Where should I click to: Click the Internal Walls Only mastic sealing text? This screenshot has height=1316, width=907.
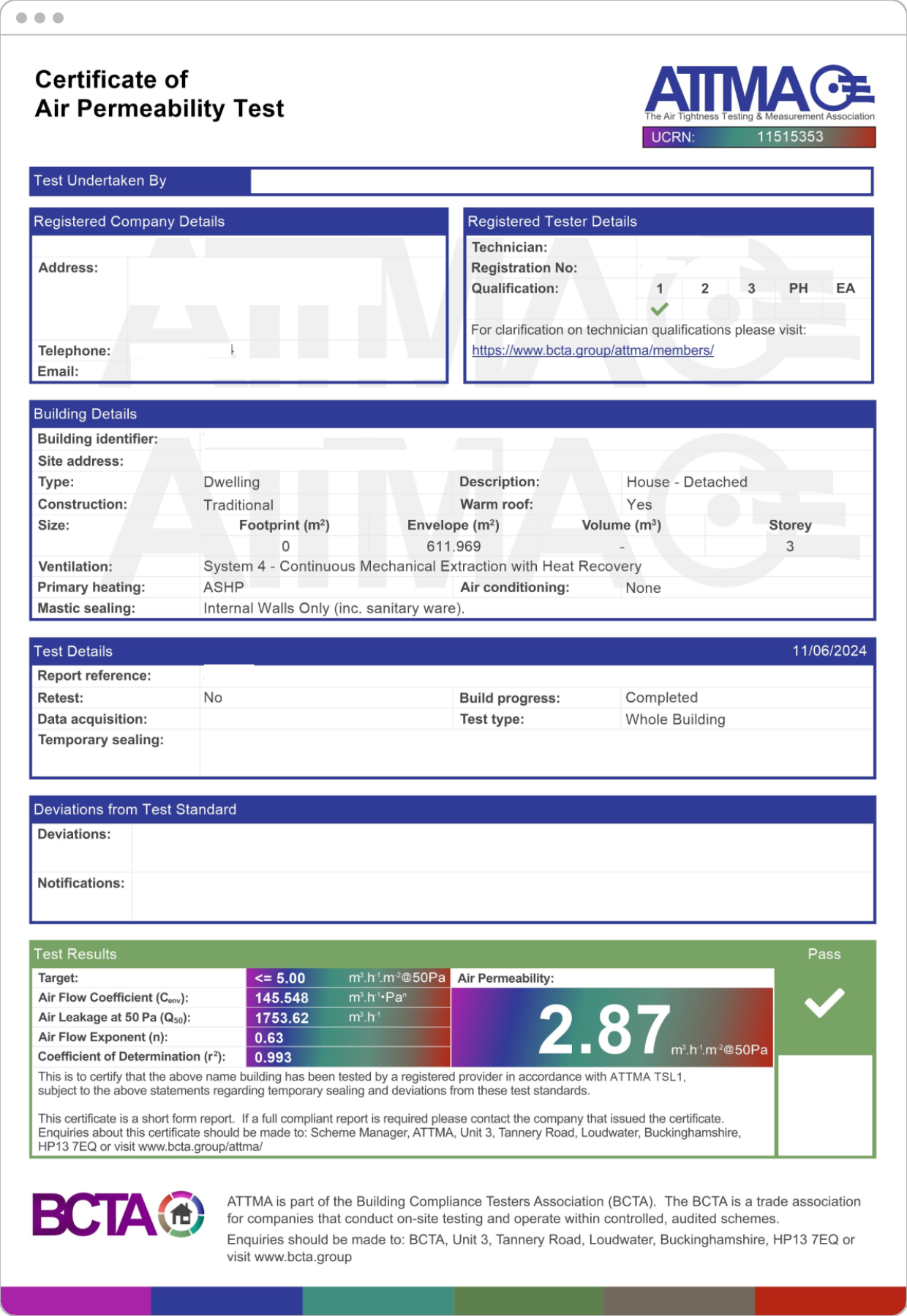pos(334,608)
